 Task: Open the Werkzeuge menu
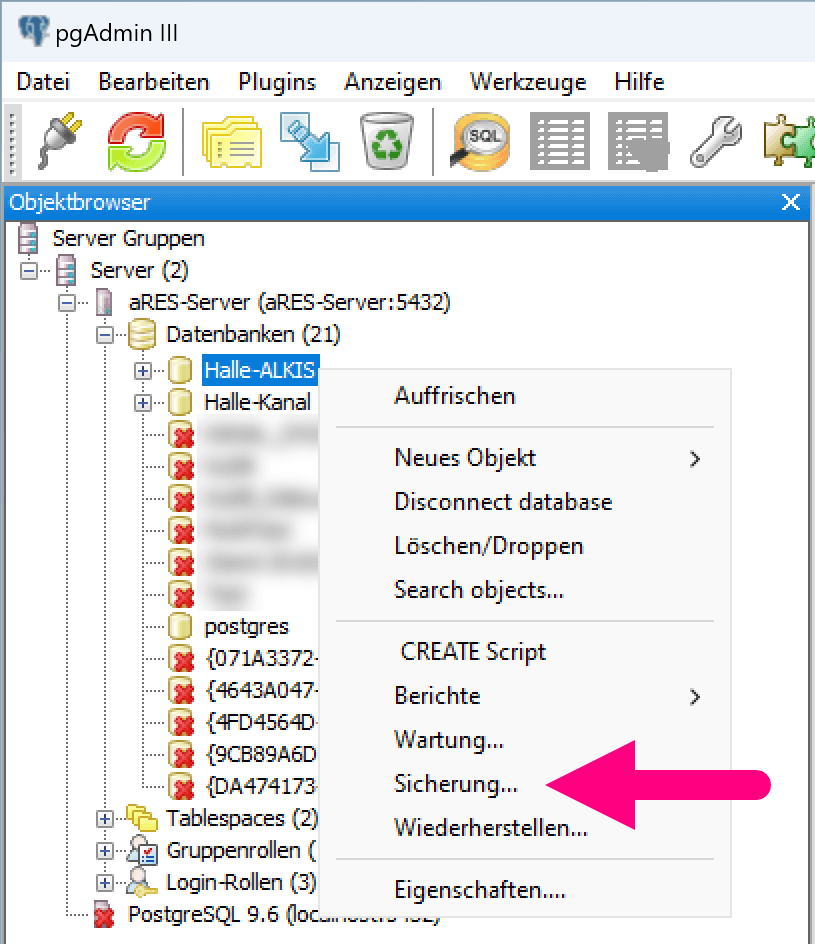pos(528,82)
